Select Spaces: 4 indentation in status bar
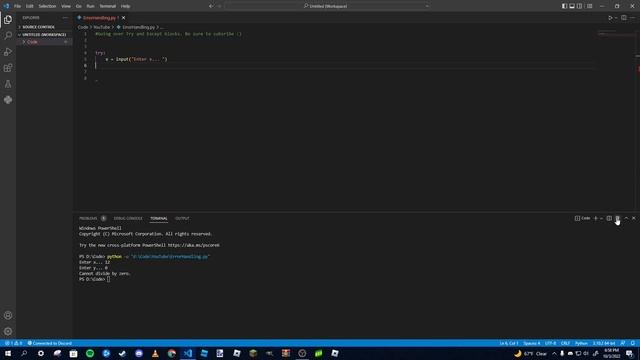 pos(531,343)
